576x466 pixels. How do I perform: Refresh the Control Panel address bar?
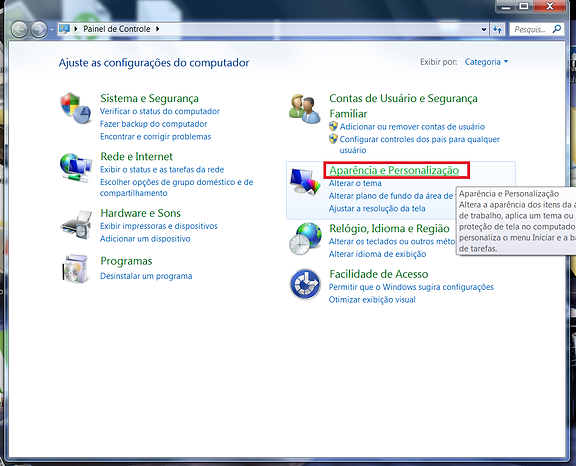498,29
